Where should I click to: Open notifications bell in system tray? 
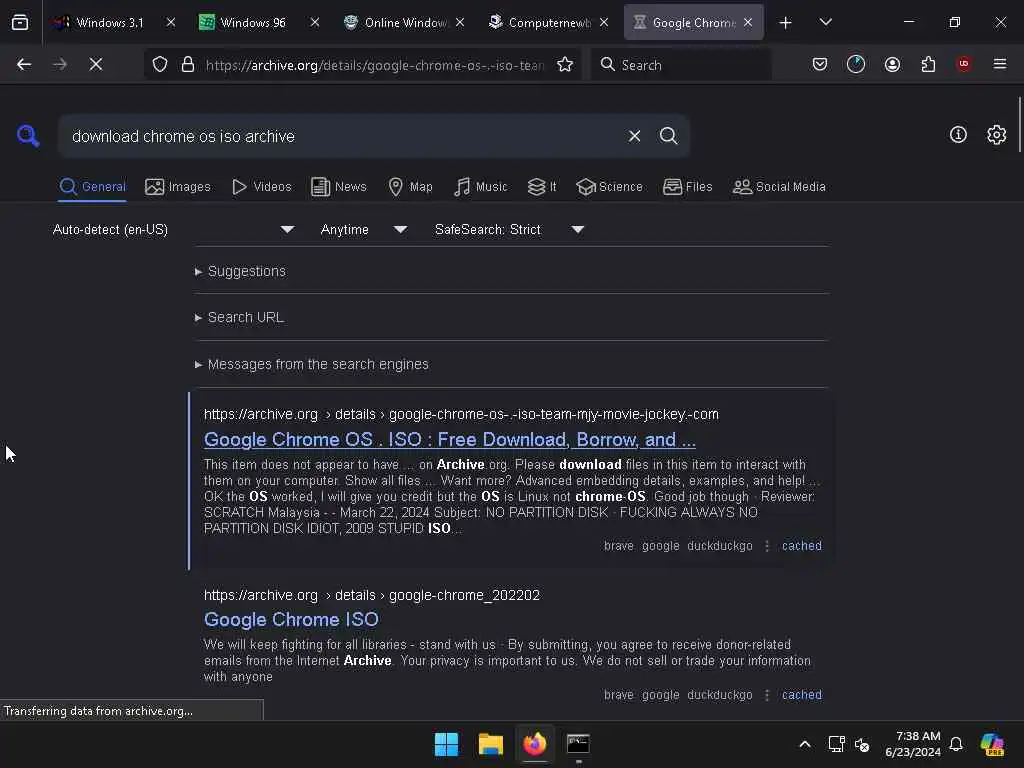956,744
